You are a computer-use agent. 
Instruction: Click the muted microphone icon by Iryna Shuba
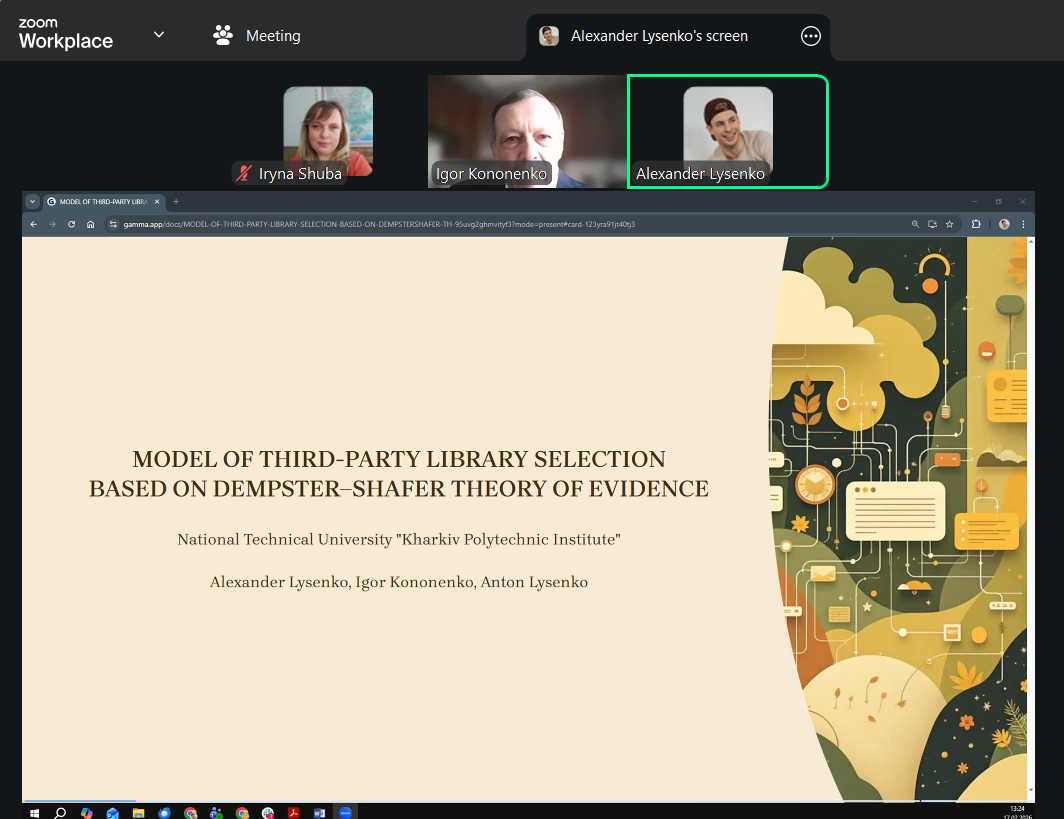pos(243,174)
